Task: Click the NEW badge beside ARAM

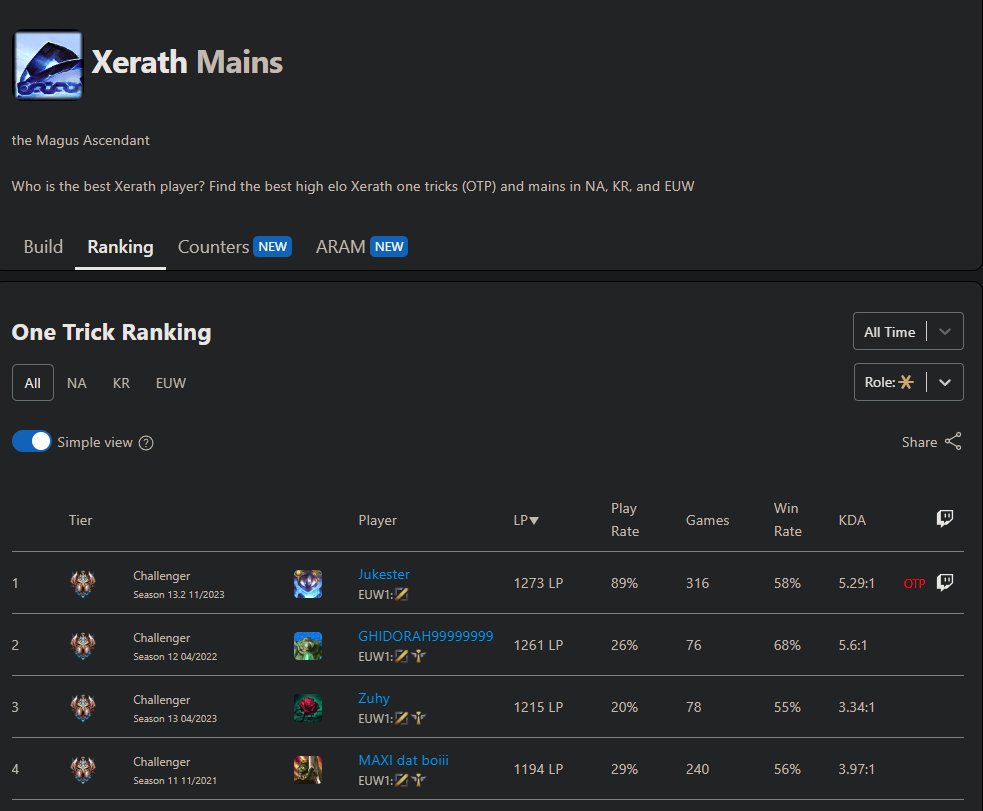Action: 389,246
